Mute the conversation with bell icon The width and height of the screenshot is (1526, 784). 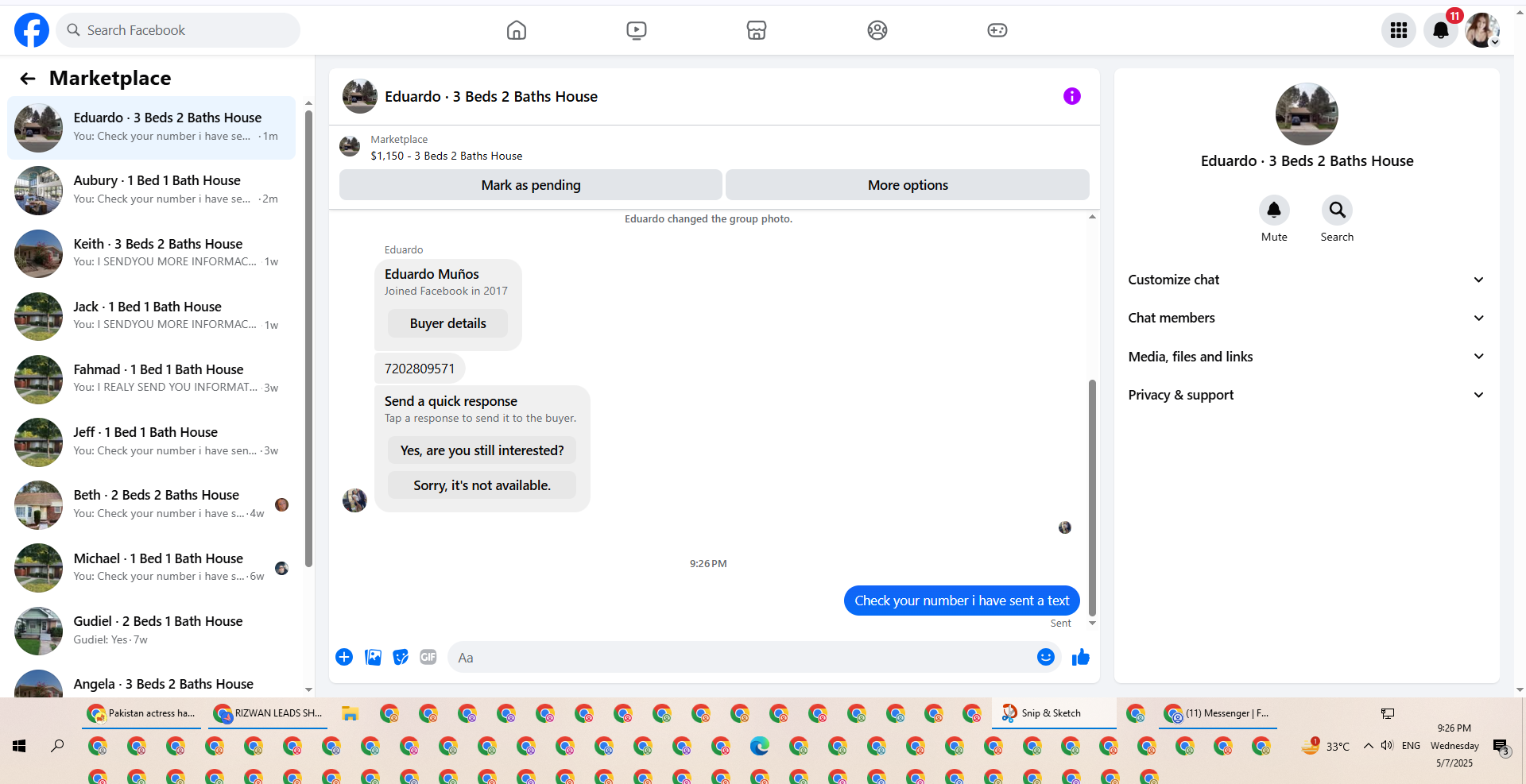tap(1274, 210)
